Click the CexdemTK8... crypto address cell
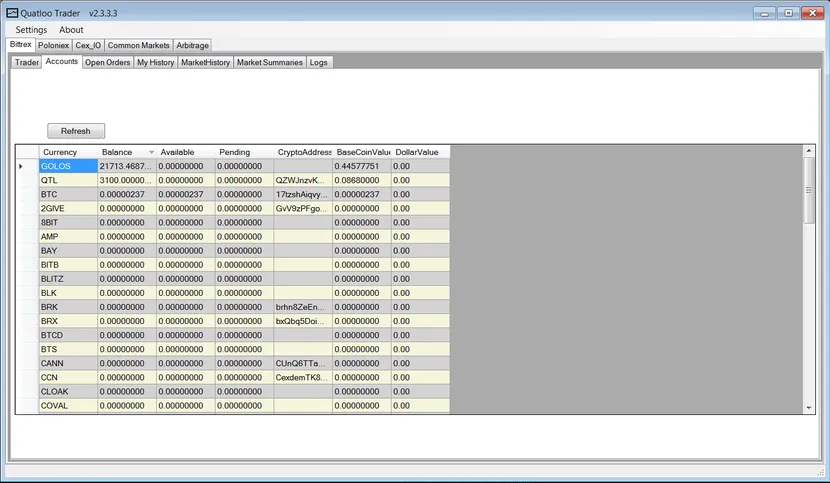Viewport: 830px width, 483px height. click(x=303, y=378)
